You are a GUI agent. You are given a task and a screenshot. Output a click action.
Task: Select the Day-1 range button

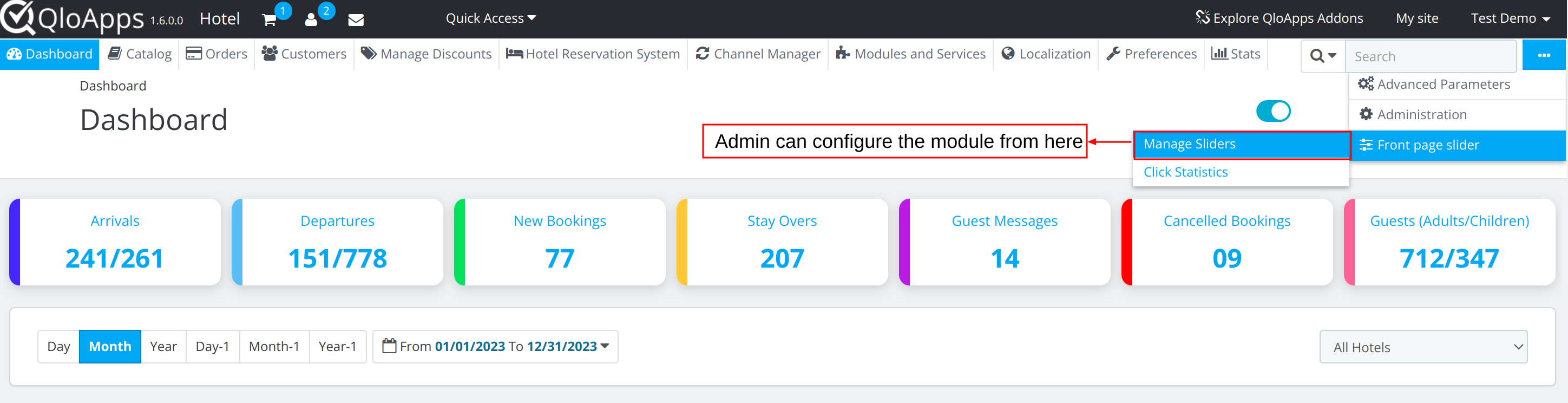pyautogui.click(x=213, y=347)
